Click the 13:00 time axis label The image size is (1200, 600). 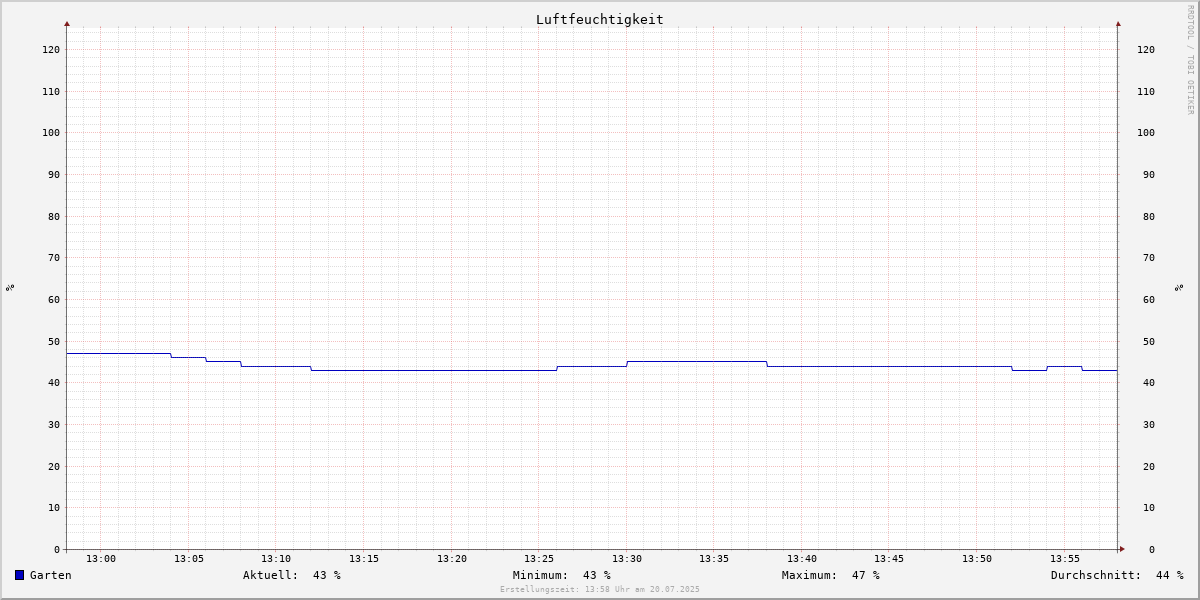point(101,559)
